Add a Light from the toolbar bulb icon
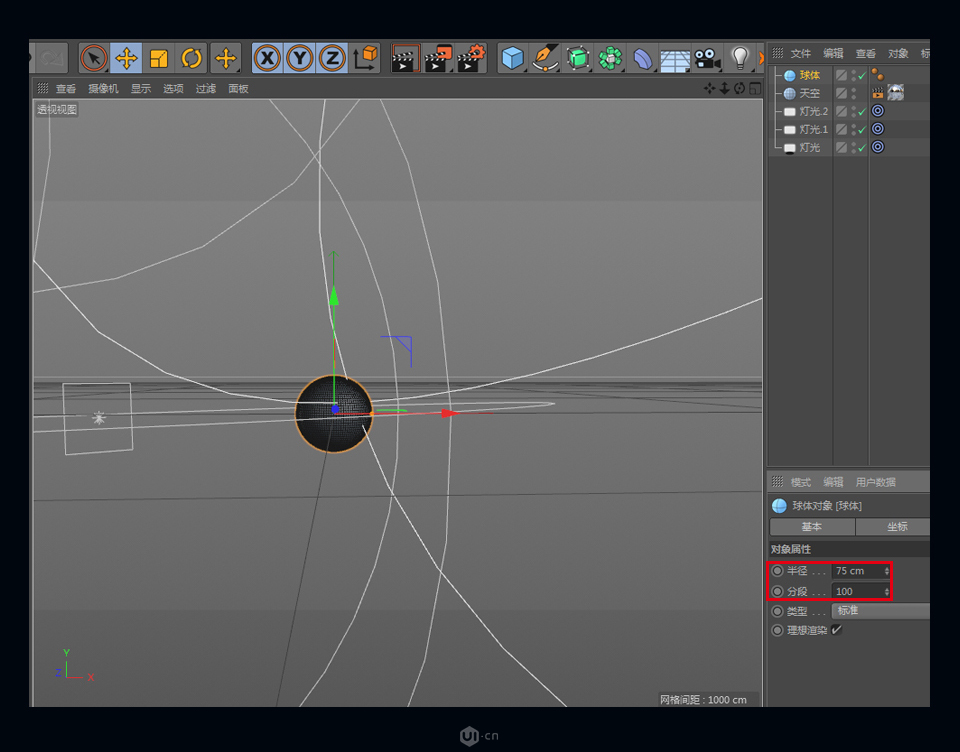The height and width of the screenshot is (752, 960). coord(740,58)
